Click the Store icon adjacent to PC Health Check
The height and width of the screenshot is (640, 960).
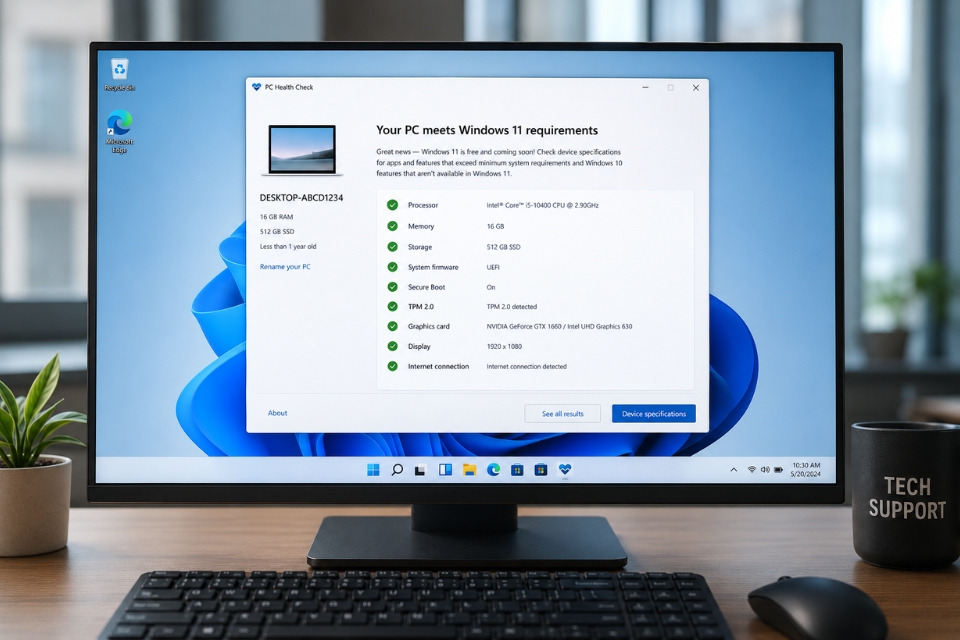(x=541, y=470)
